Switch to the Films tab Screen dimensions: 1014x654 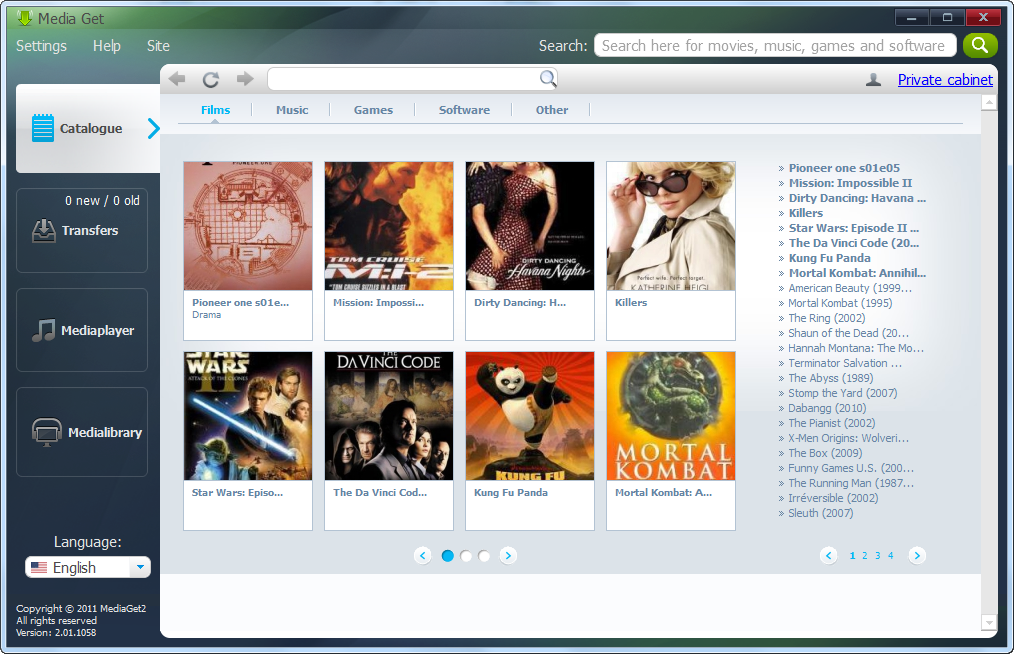coord(215,110)
